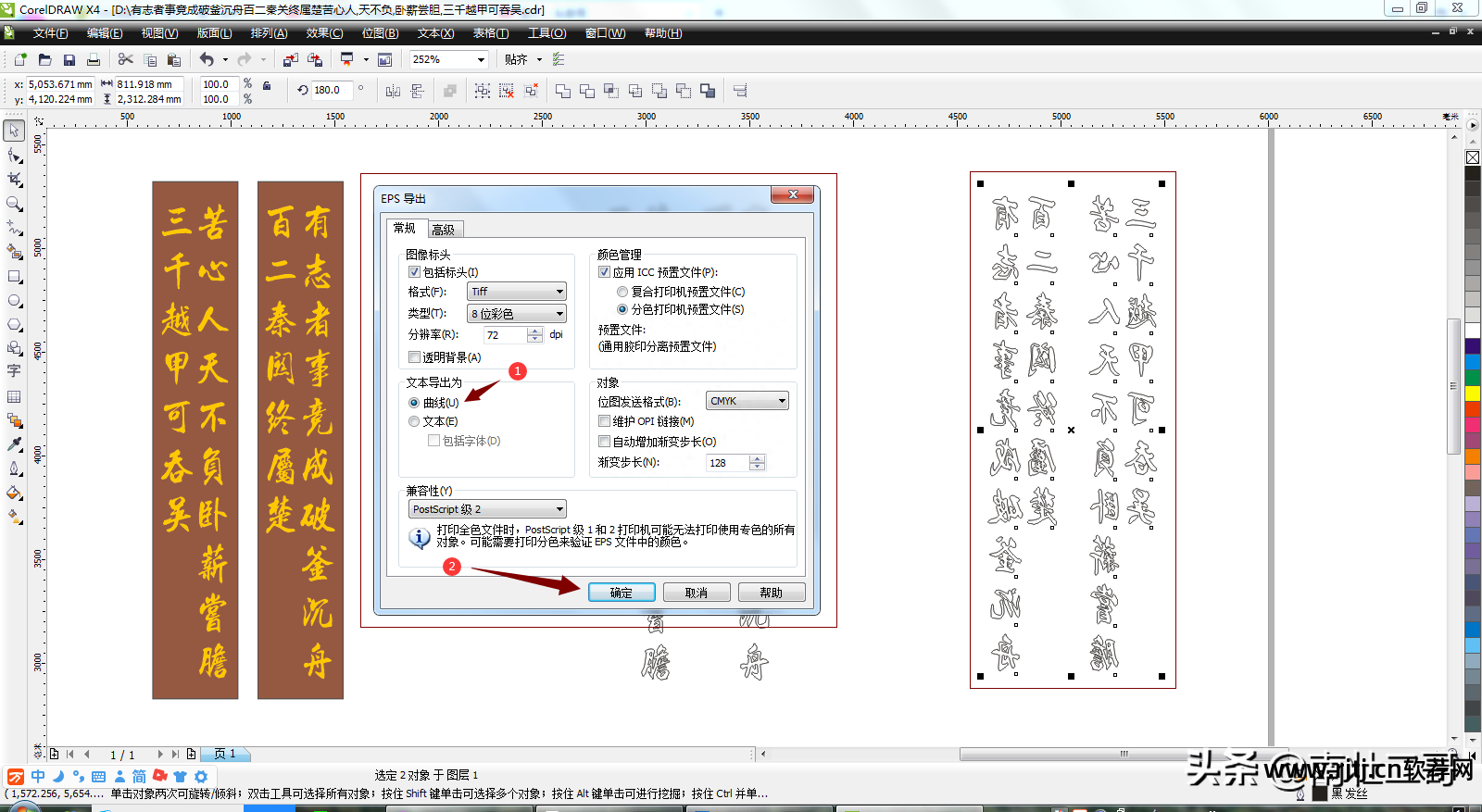
Task: Select the Zoom magnifier tool
Action: (x=14, y=204)
